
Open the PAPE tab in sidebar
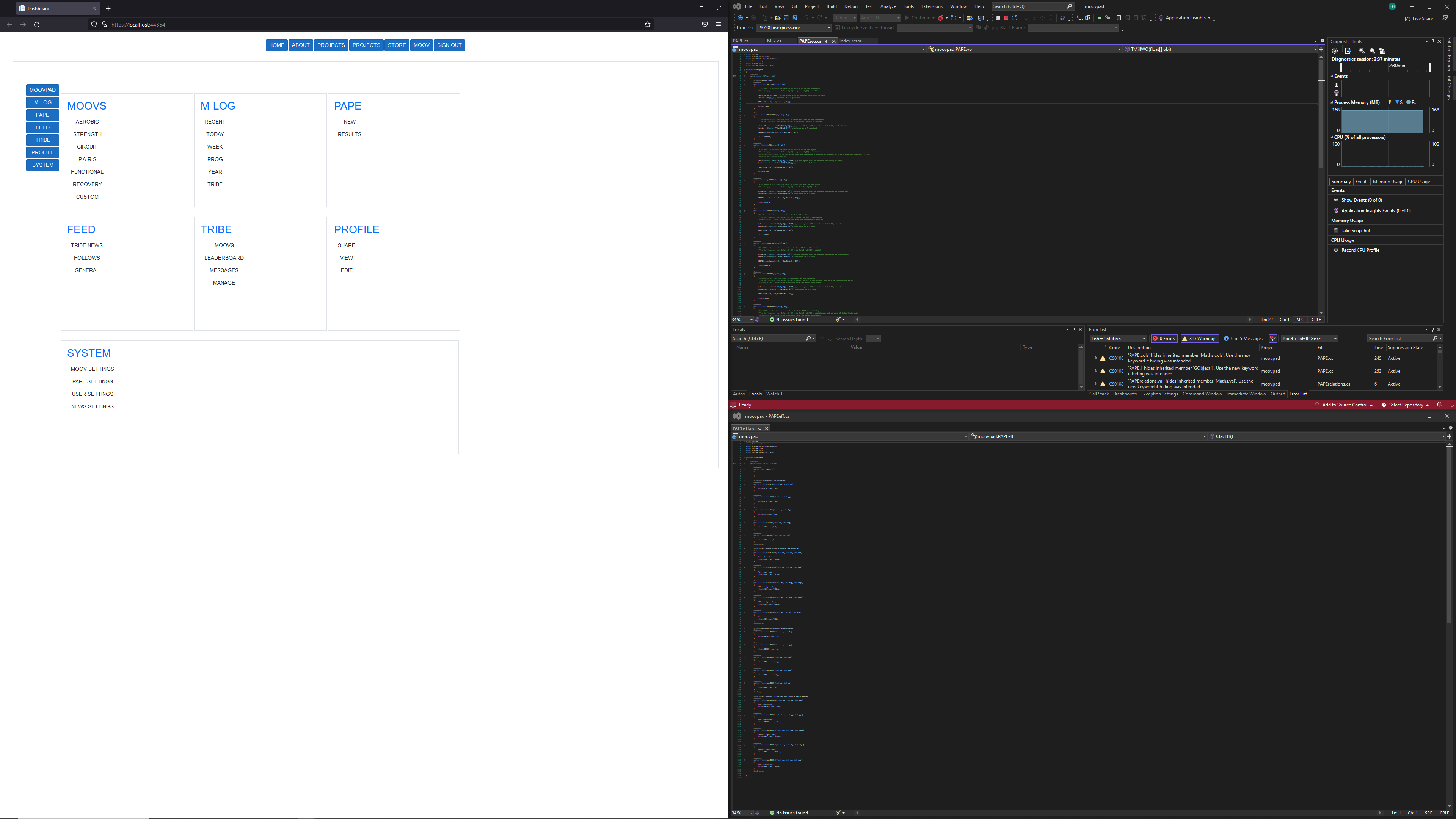click(42, 115)
